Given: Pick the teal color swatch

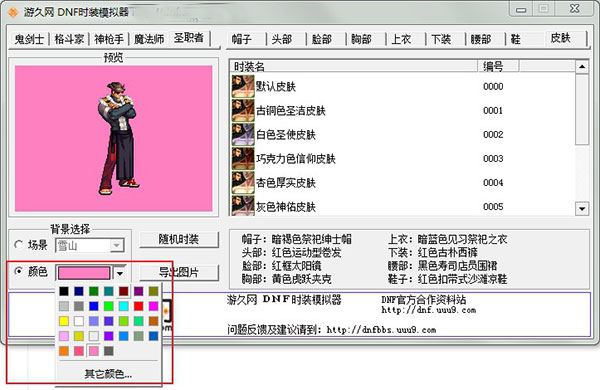Looking at the screenshot, I should coord(109,291).
